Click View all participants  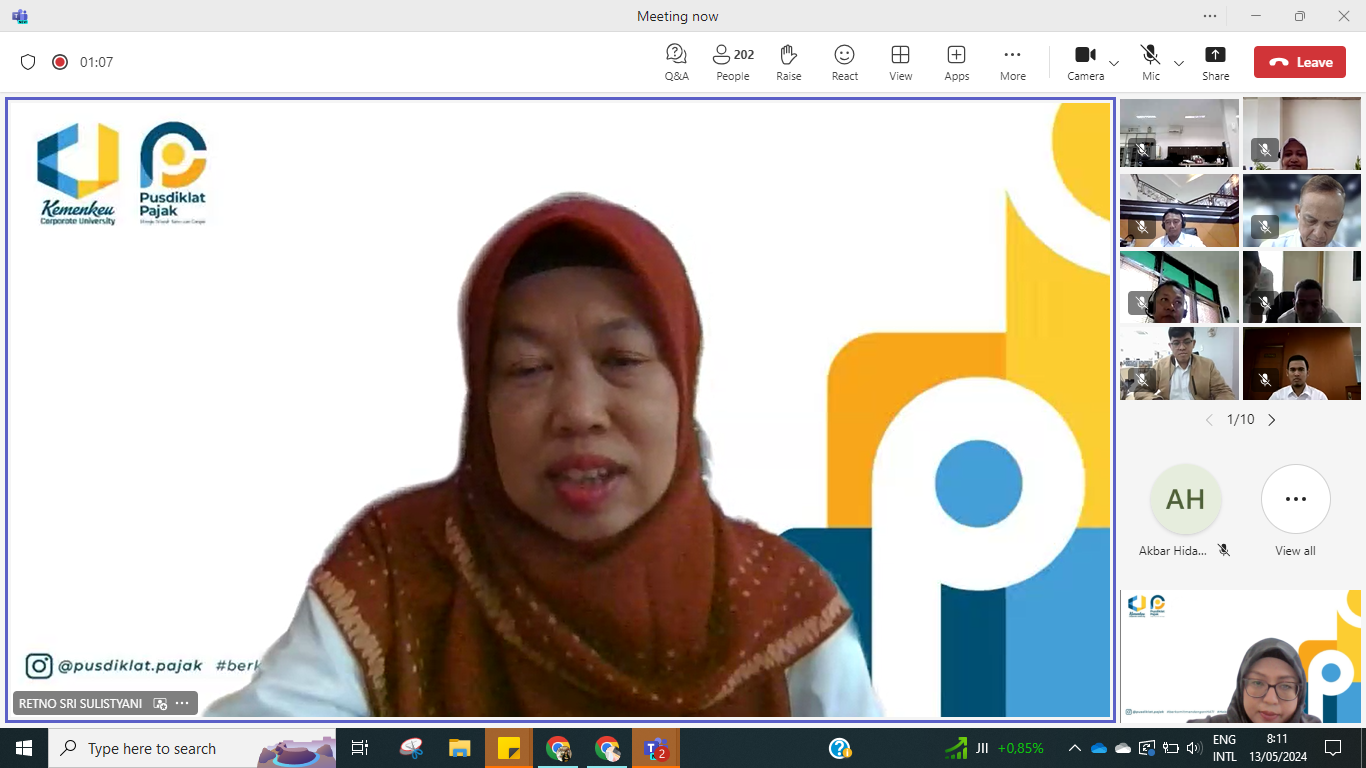[x=1295, y=499]
